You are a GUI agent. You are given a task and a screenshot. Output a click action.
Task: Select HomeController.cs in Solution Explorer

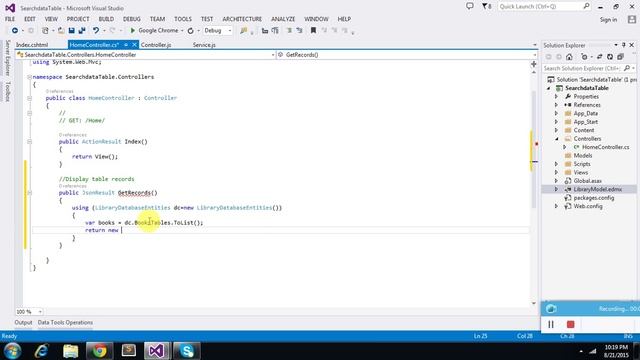point(605,147)
